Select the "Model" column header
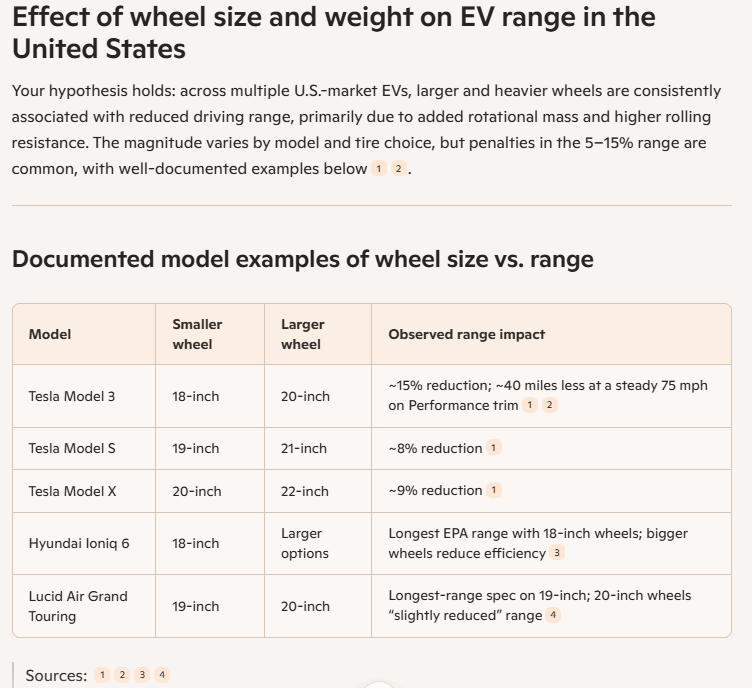The image size is (752, 688). coord(50,334)
